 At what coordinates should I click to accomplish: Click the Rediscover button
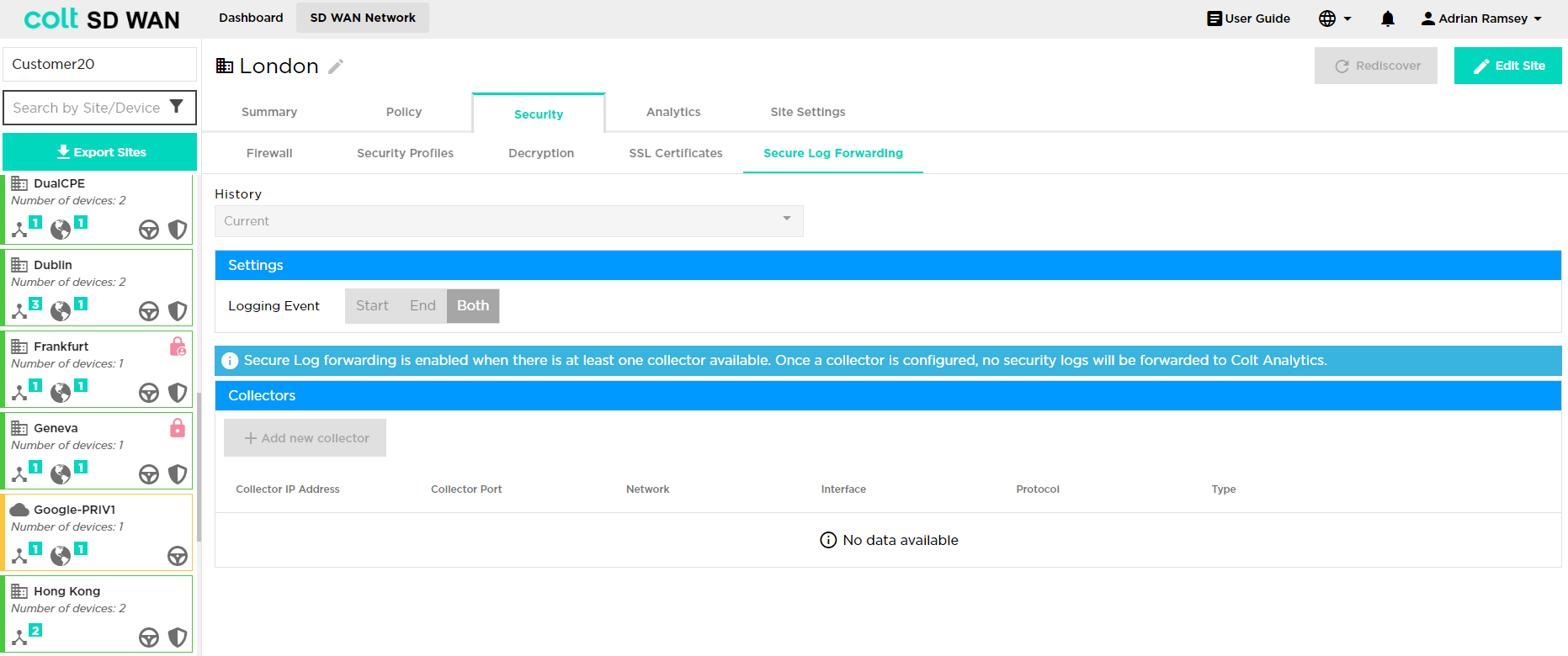(1376, 66)
